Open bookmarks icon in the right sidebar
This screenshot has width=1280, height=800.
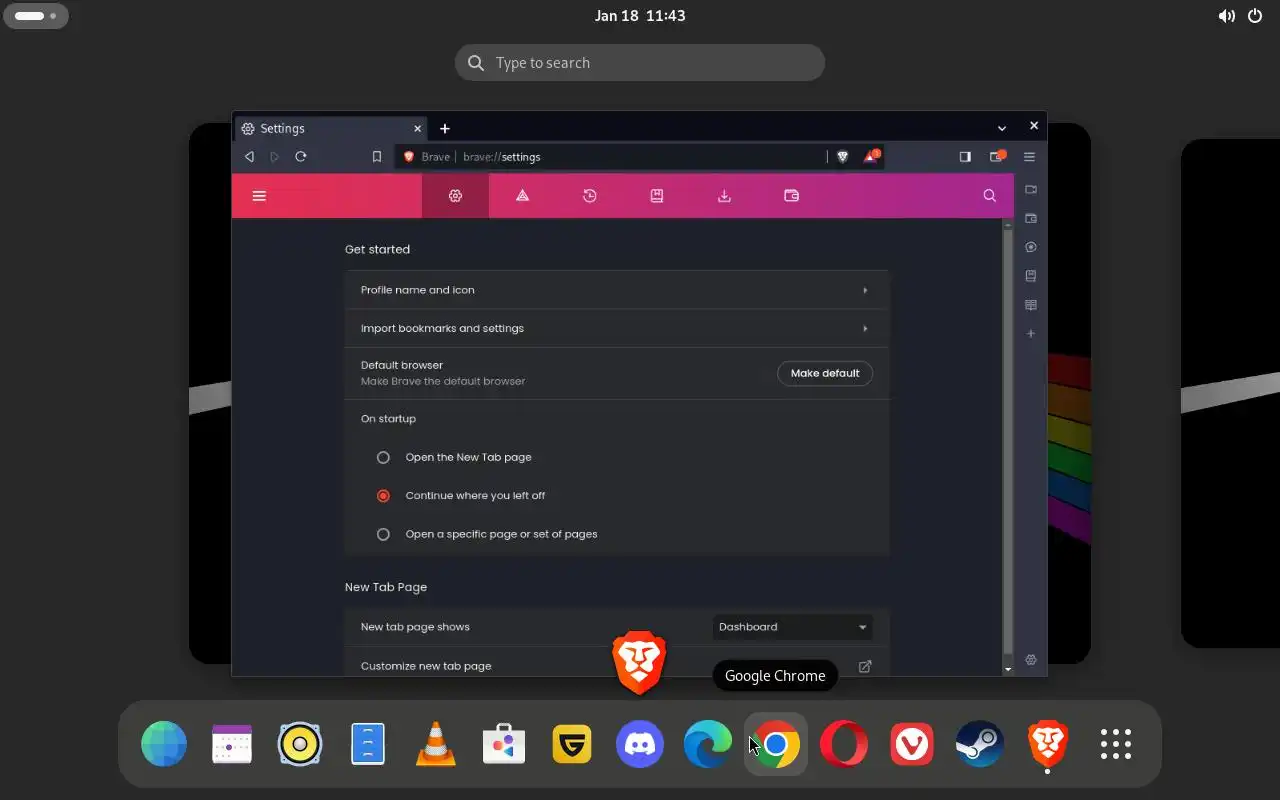pyautogui.click(x=1031, y=276)
